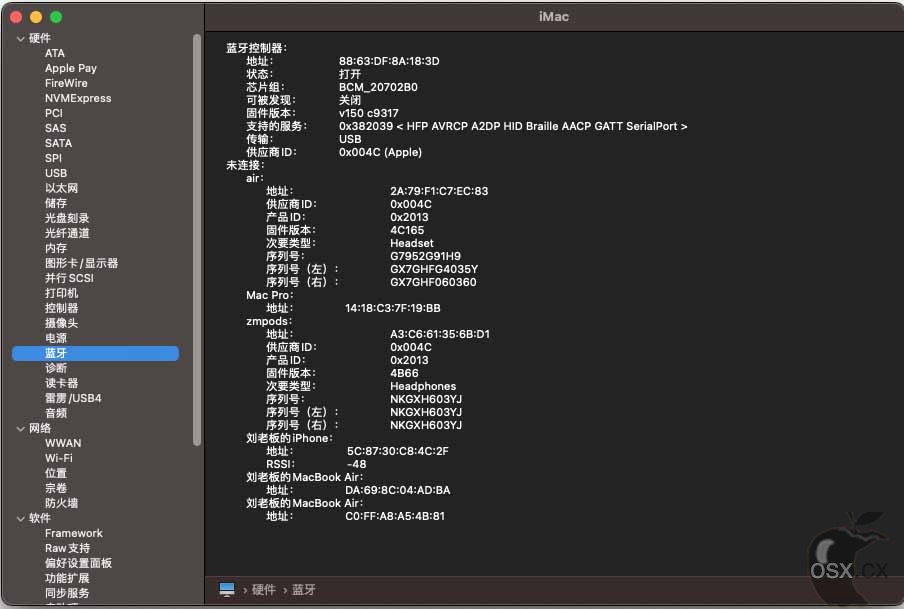The height and width of the screenshot is (609, 904).
Task: Open the SATA entry
Action: tap(58, 143)
